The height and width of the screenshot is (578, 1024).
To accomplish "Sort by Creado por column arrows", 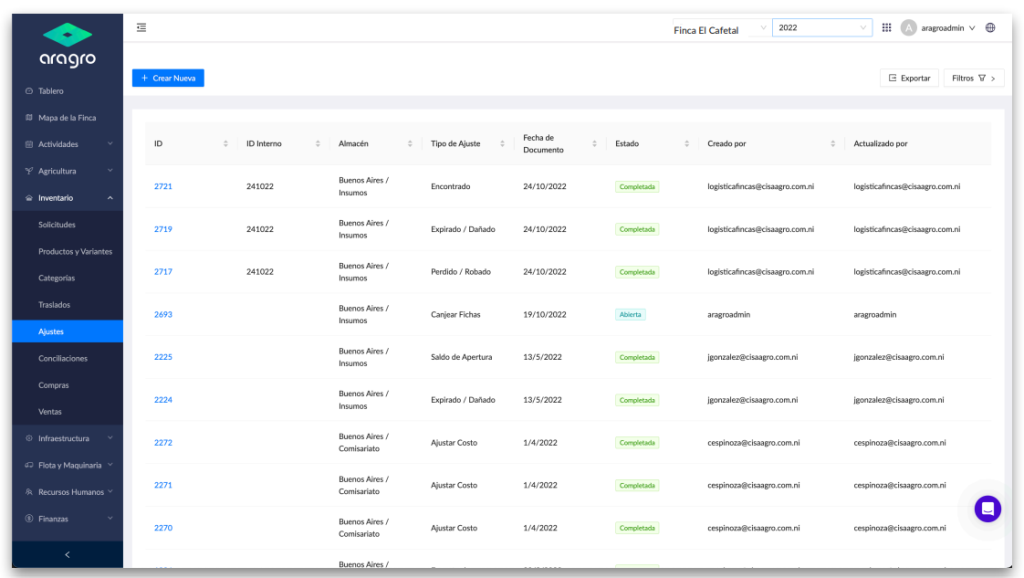I will [x=833, y=144].
